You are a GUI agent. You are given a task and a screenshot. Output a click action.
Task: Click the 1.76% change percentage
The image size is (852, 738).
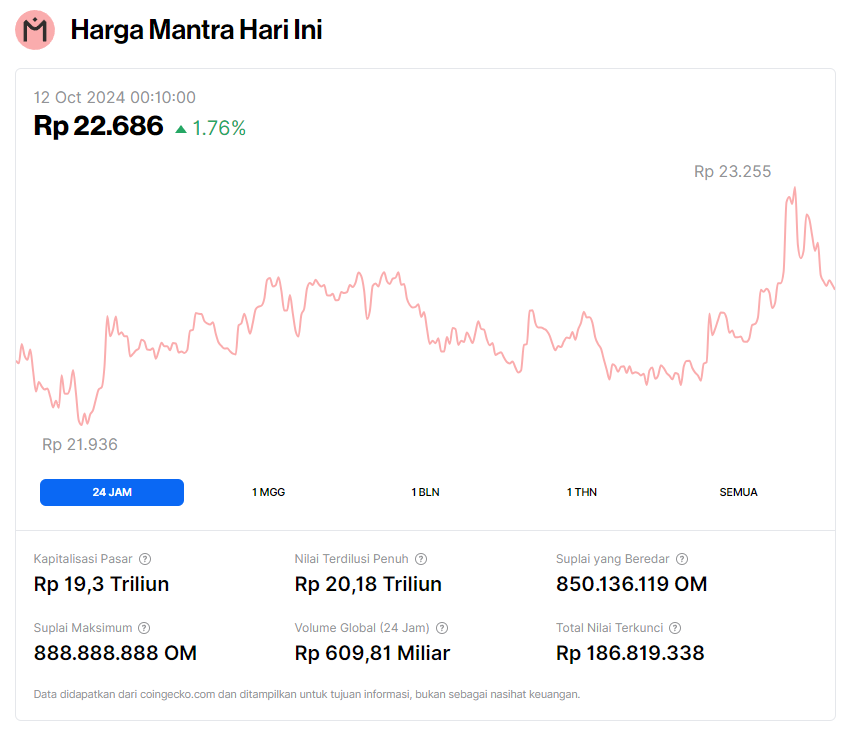pyautogui.click(x=219, y=128)
